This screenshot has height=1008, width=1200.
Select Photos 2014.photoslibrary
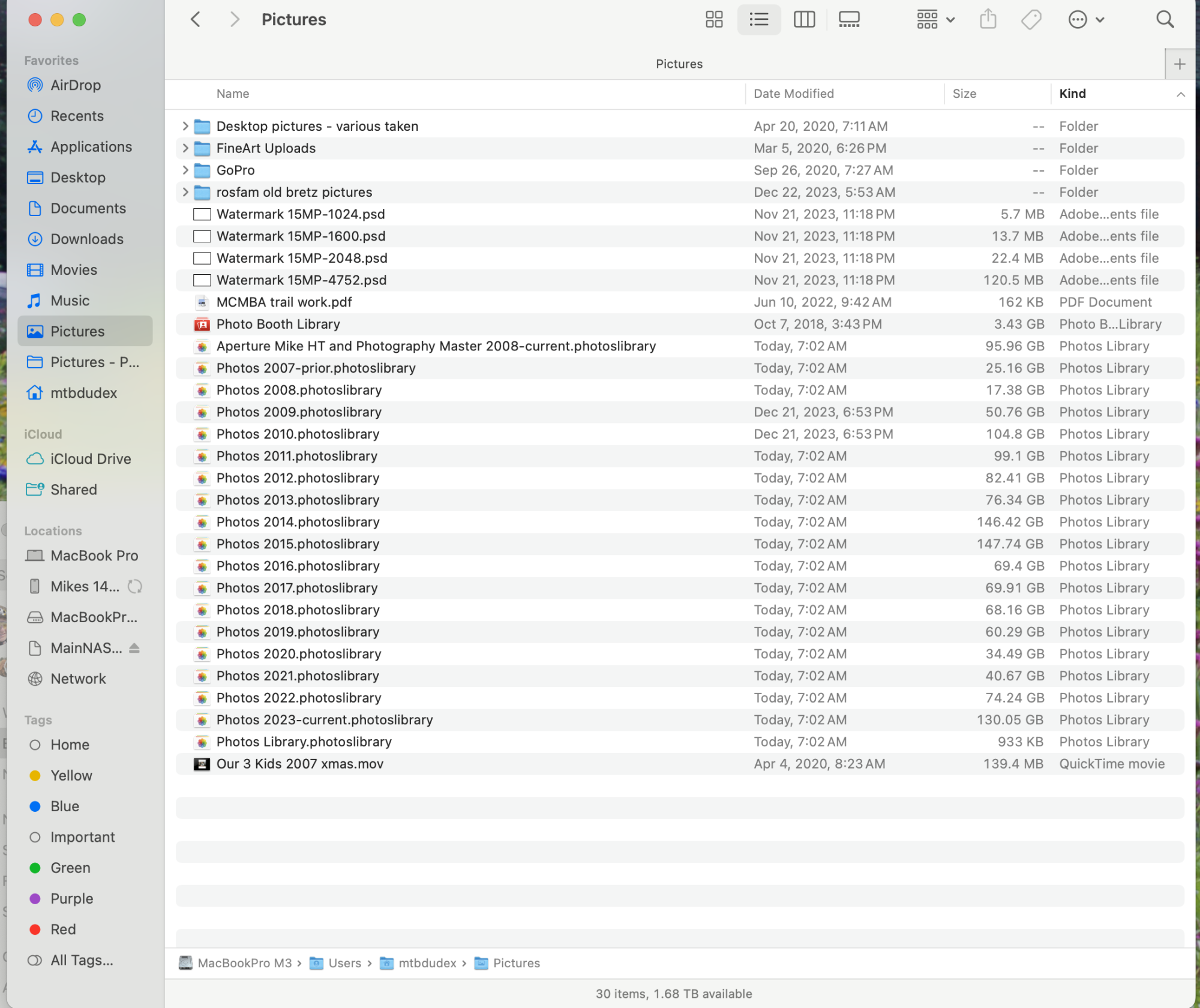[x=680, y=522]
